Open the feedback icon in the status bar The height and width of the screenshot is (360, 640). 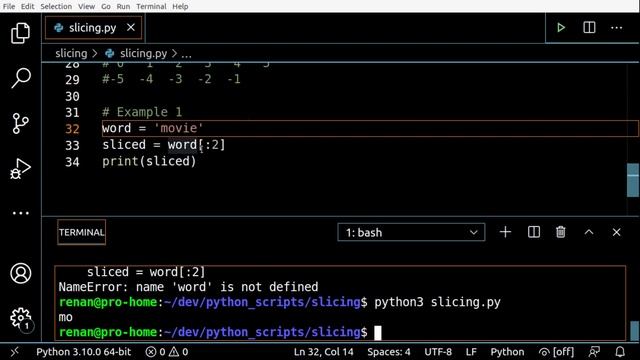click(594, 352)
